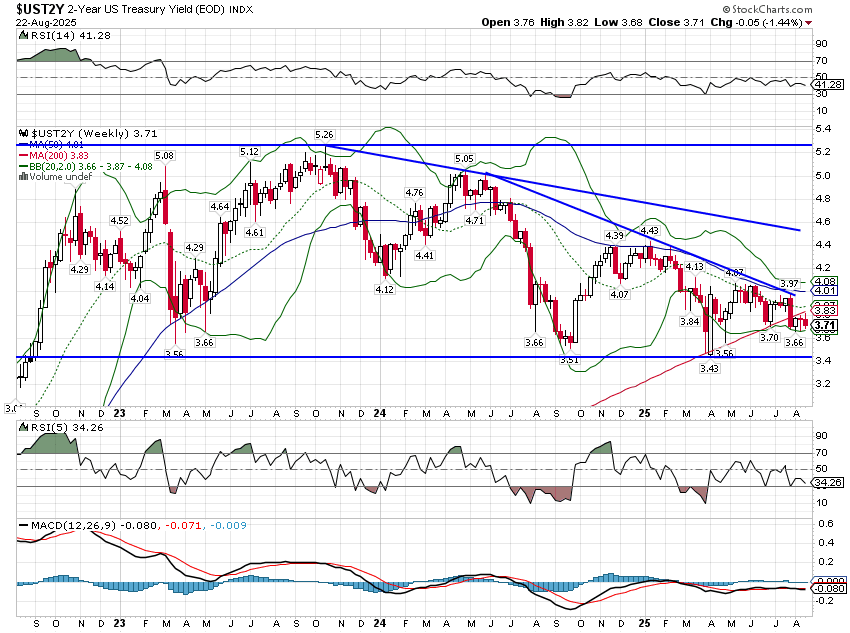Click the 4.64 price label
This screenshot has height=633, width=850.
coord(220,206)
